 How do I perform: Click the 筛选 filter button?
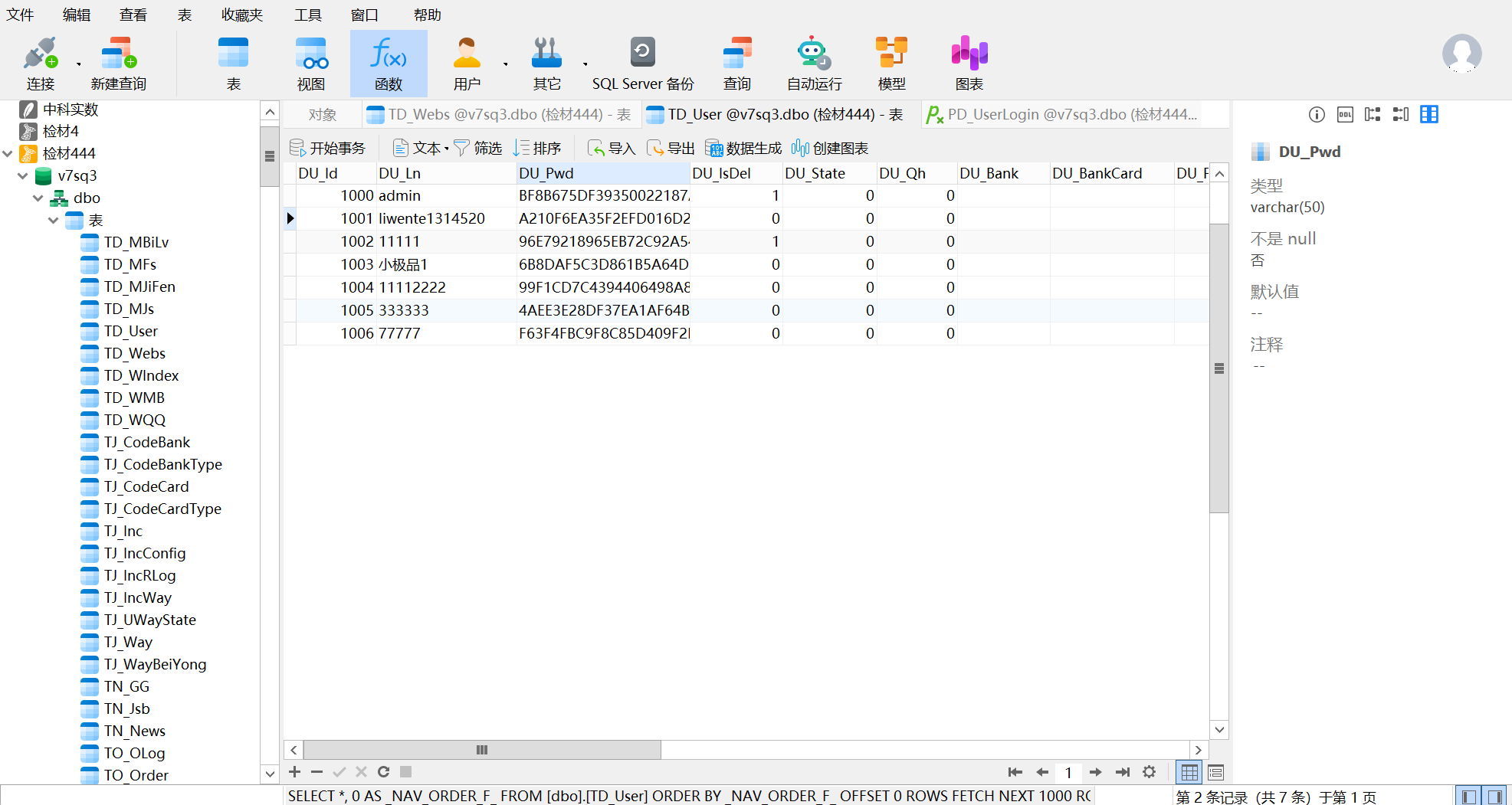(478, 149)
